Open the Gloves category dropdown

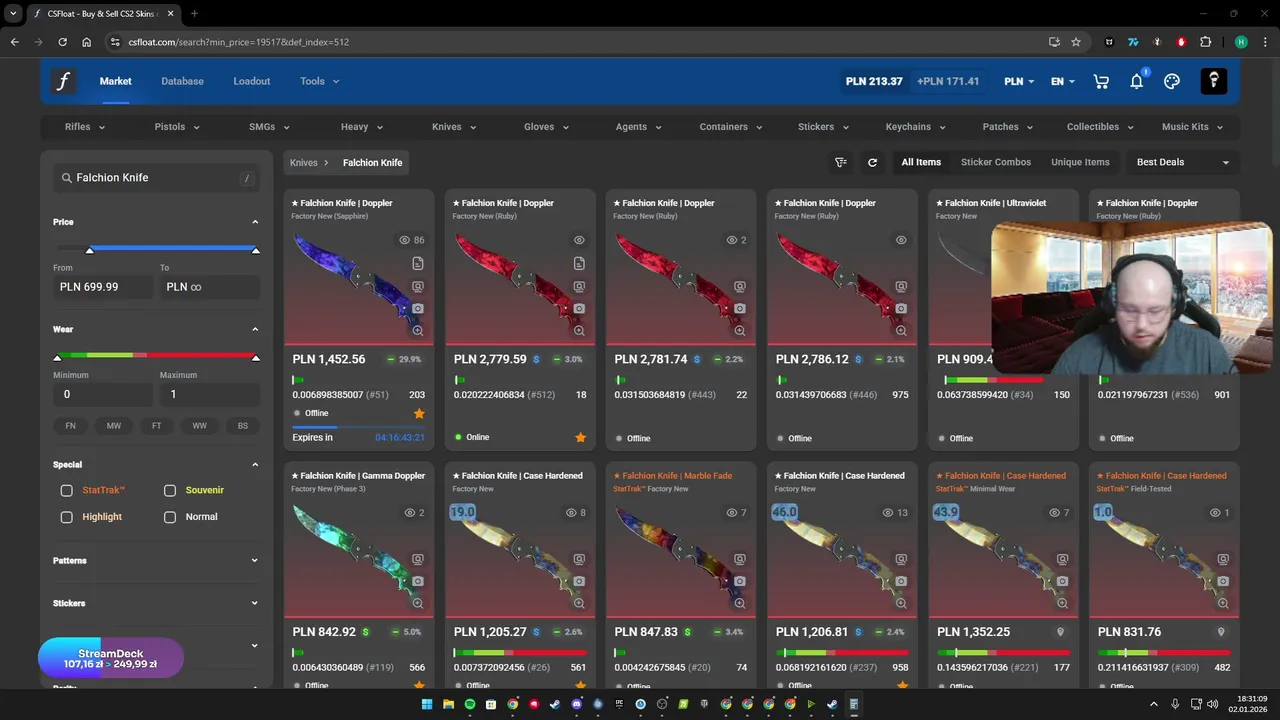click(546, 127)
